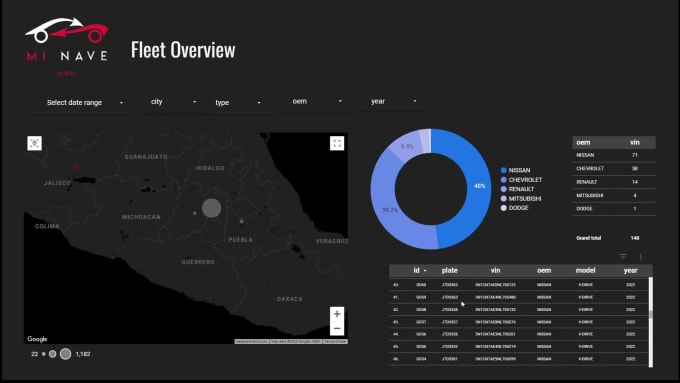Click the CHEVROLET legend entry
The image size is (680, 383).
click(x=521, y=180)
